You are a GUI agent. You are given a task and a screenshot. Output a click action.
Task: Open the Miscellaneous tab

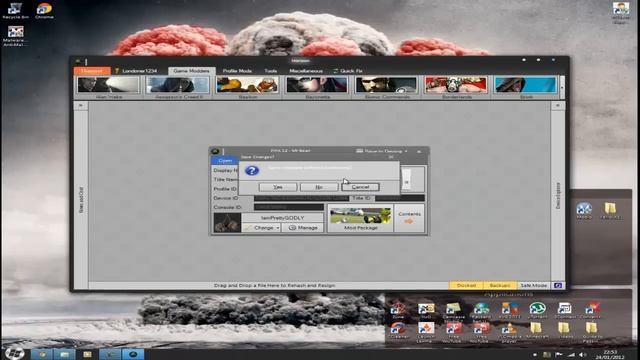306,71
